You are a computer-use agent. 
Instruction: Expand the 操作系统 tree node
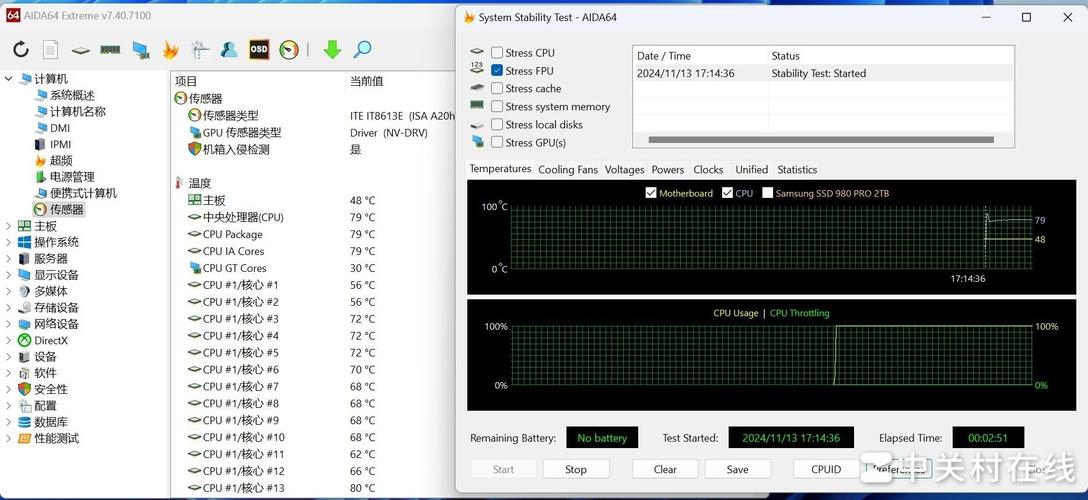point(8,242)
